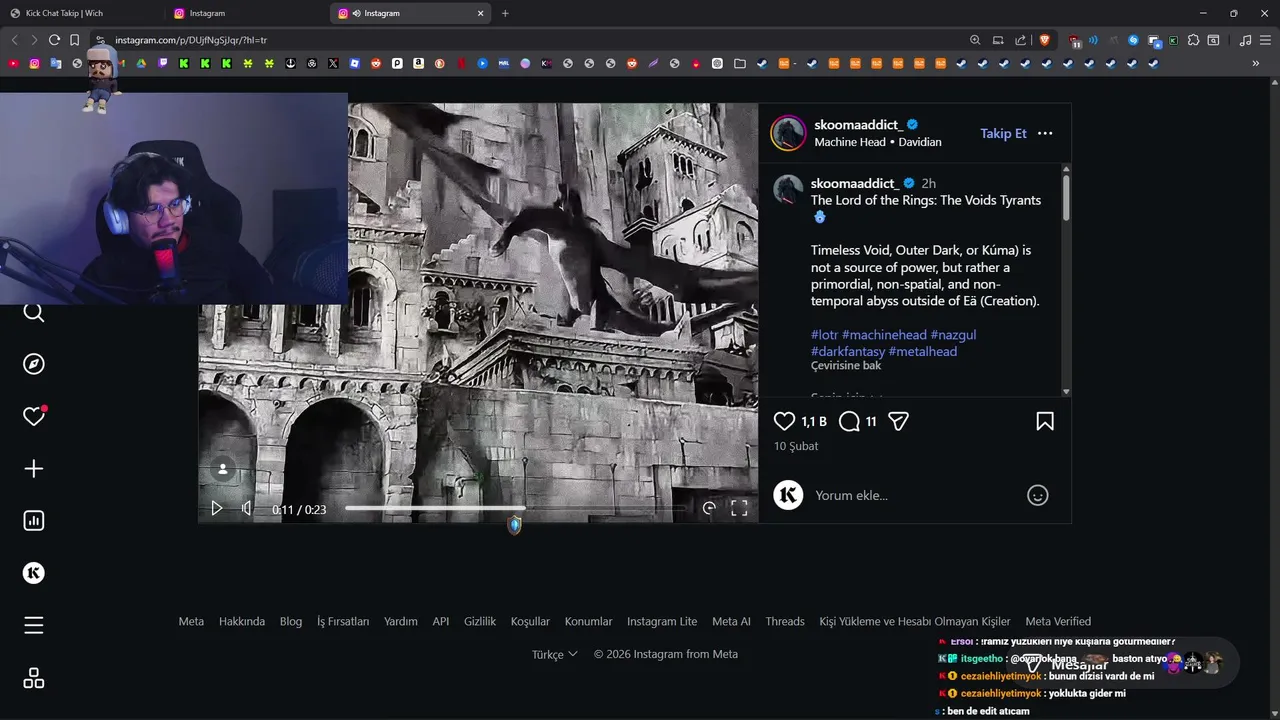Open post more options three dots
The image size is (1280, 720).
click(1045, 133)
